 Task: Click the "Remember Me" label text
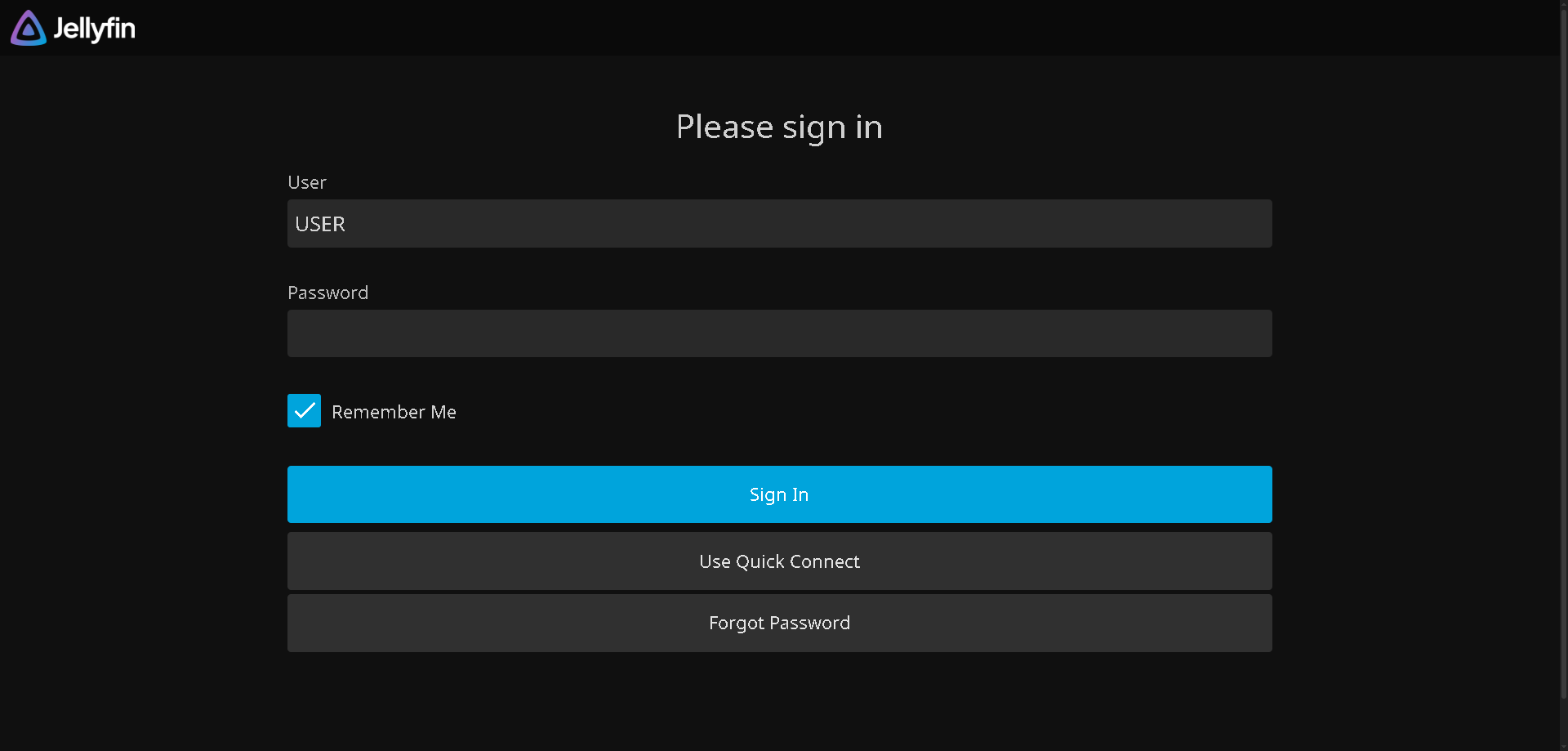coord(394,412)
